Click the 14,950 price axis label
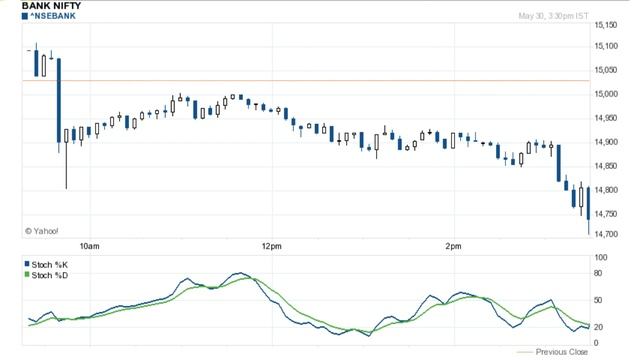 pyautogui.click(x=606, y=118)
